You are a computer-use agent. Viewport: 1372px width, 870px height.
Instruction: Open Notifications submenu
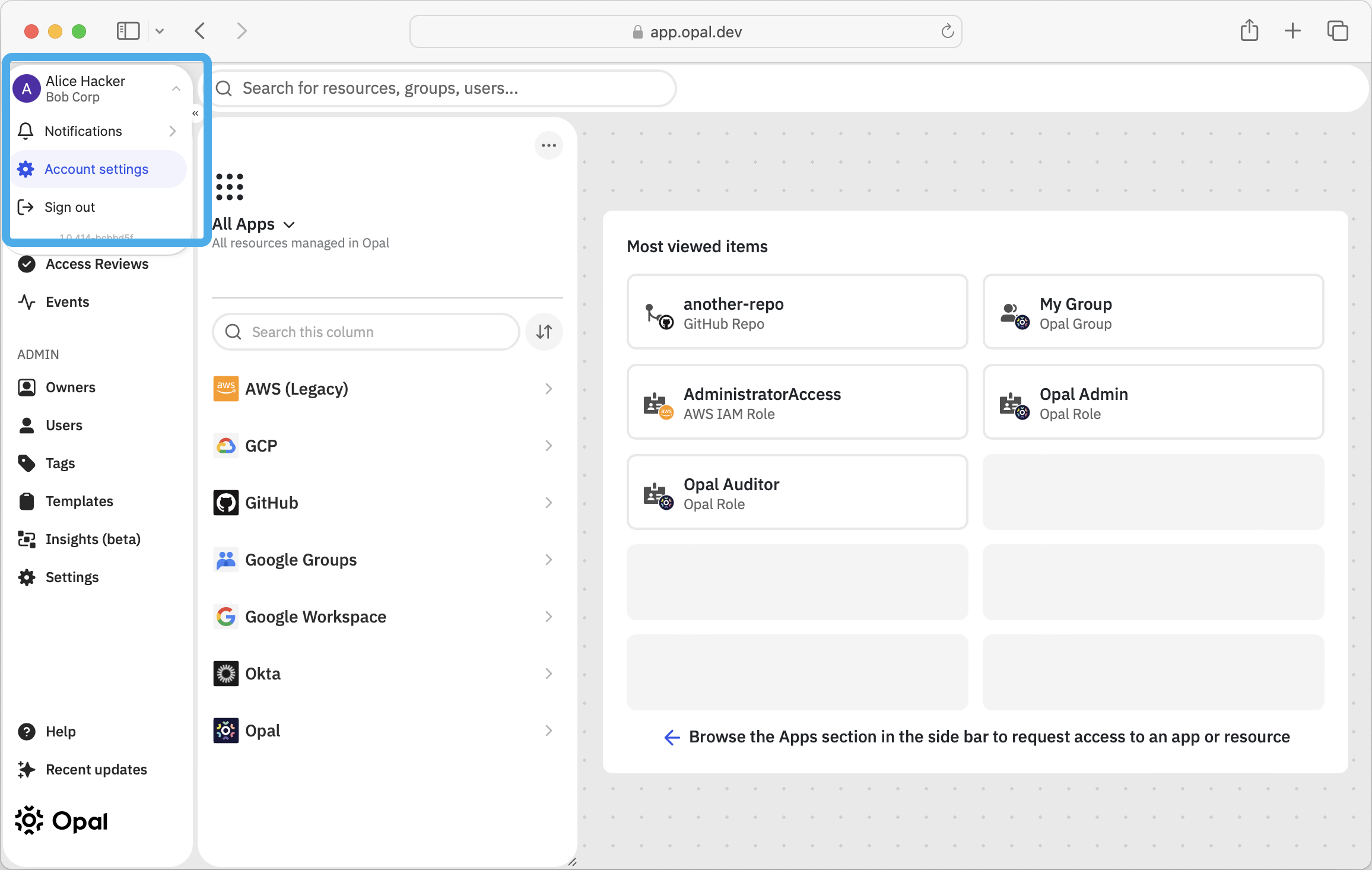tap(99, 131)
